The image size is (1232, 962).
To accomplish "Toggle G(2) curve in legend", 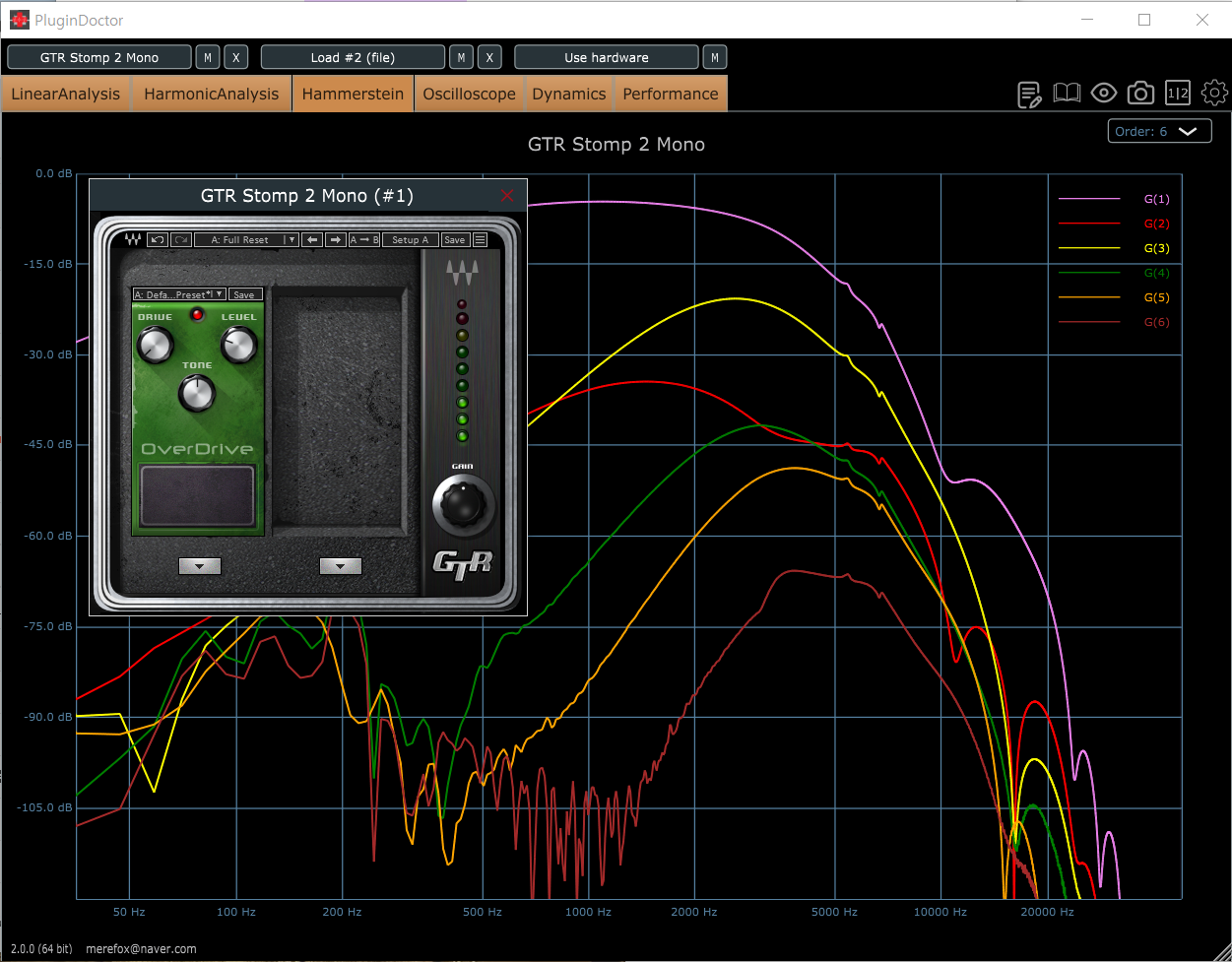I will [x=1114, y=224].
